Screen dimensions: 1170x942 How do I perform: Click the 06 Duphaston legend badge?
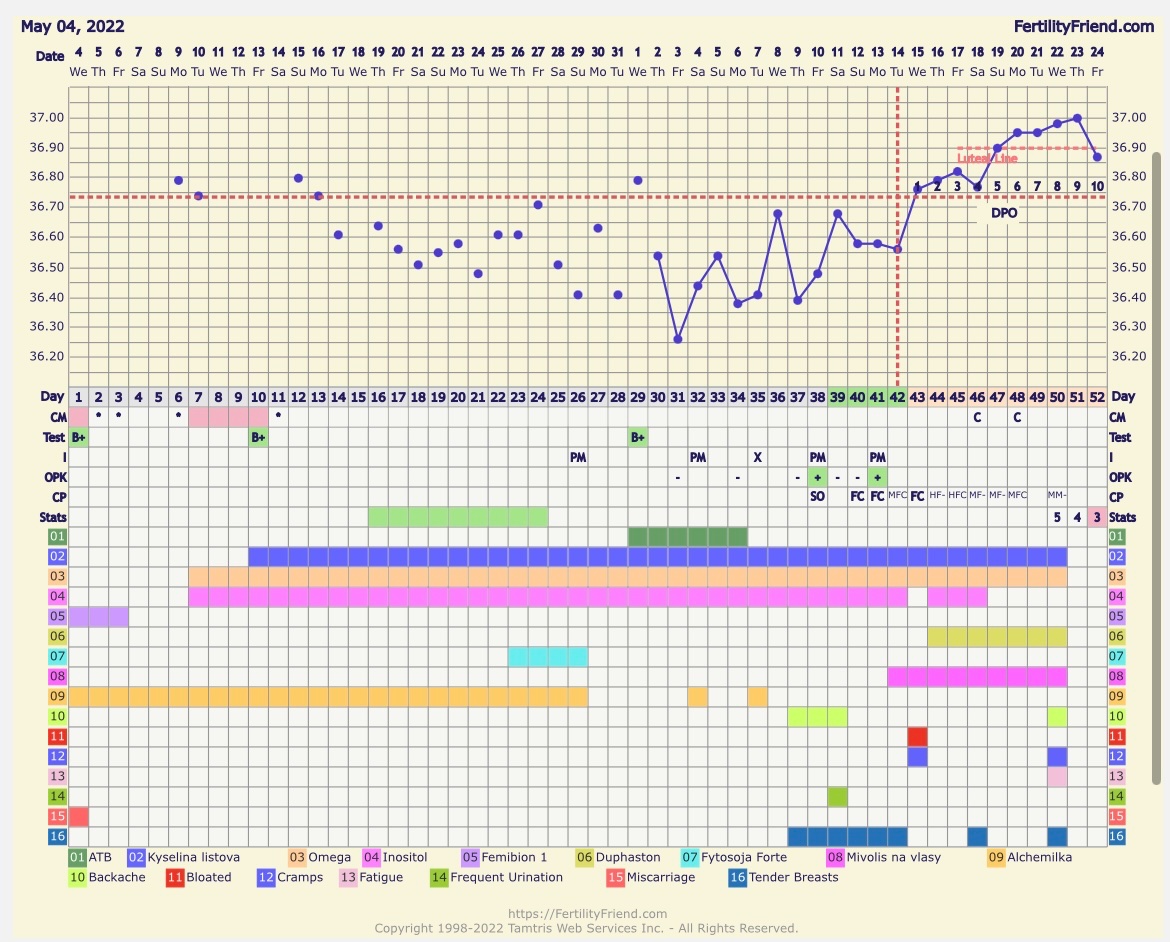(x=585, y=857)
